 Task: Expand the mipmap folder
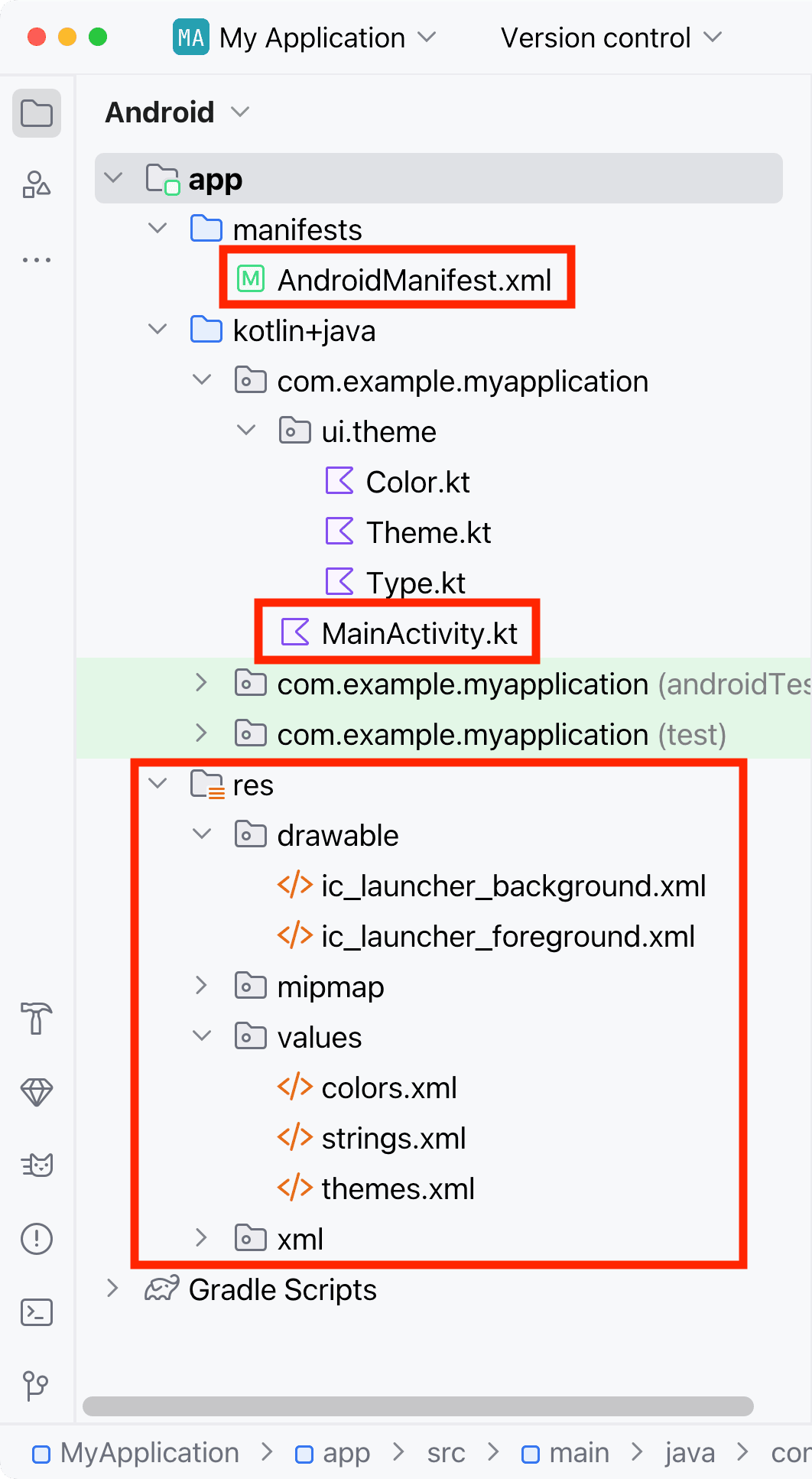coord(201,986)
